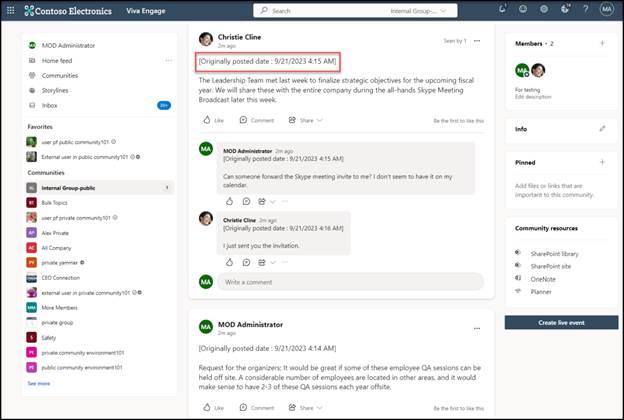Click the Contoso Electronics logo
Image resolution: width=624 pixels, height=420 pixels.
(x=68, y=11)
